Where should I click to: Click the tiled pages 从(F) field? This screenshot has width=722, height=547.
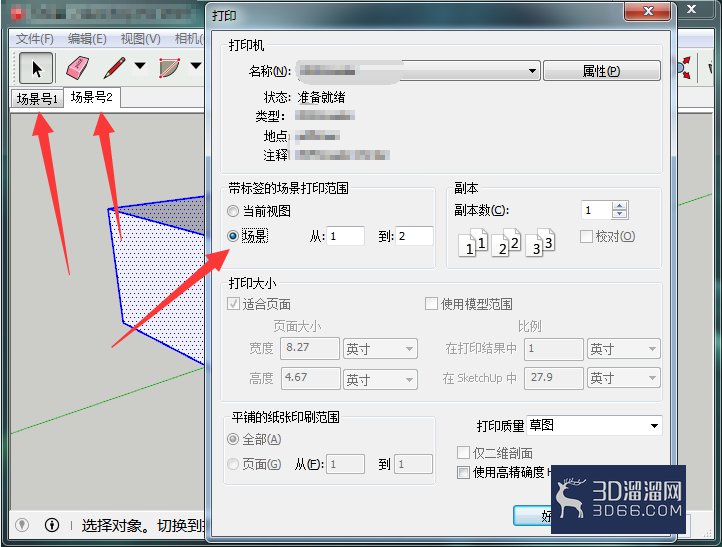[x=345, y=464]
